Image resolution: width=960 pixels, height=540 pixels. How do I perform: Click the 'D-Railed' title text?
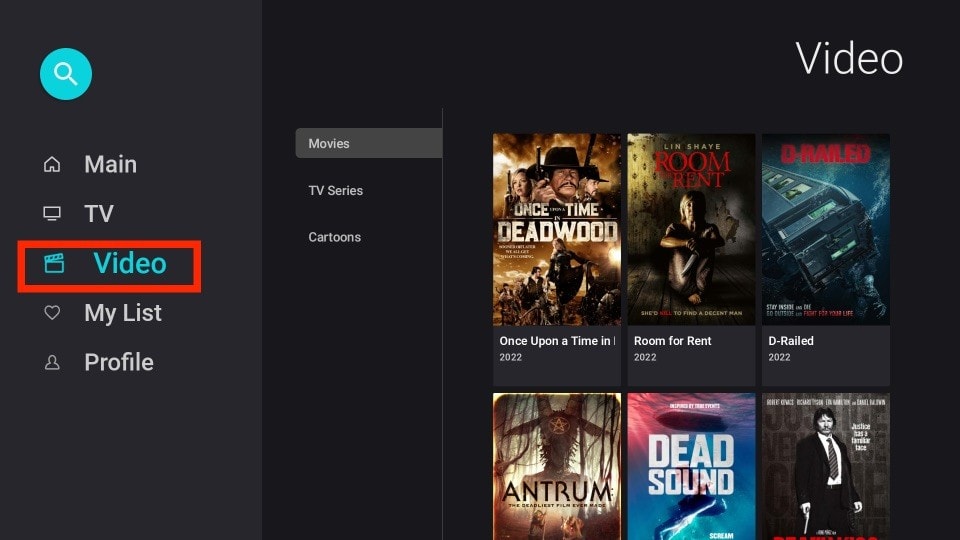click(x=791, y=341)
